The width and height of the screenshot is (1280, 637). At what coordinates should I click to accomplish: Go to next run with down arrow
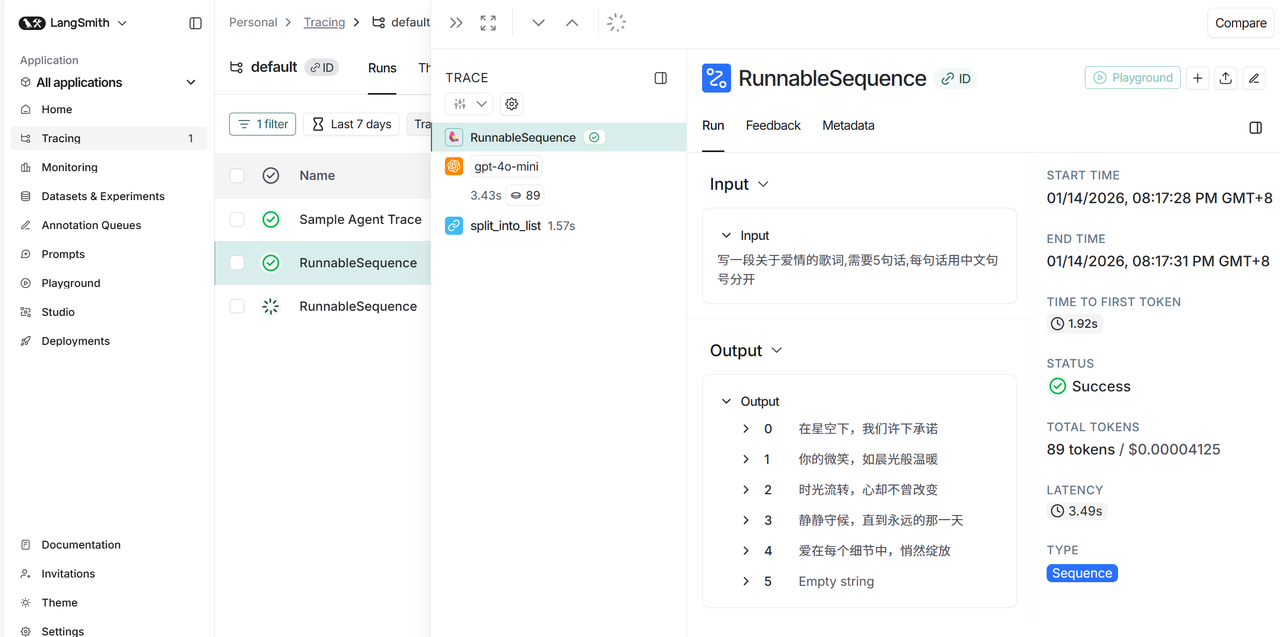click(538, 23)
